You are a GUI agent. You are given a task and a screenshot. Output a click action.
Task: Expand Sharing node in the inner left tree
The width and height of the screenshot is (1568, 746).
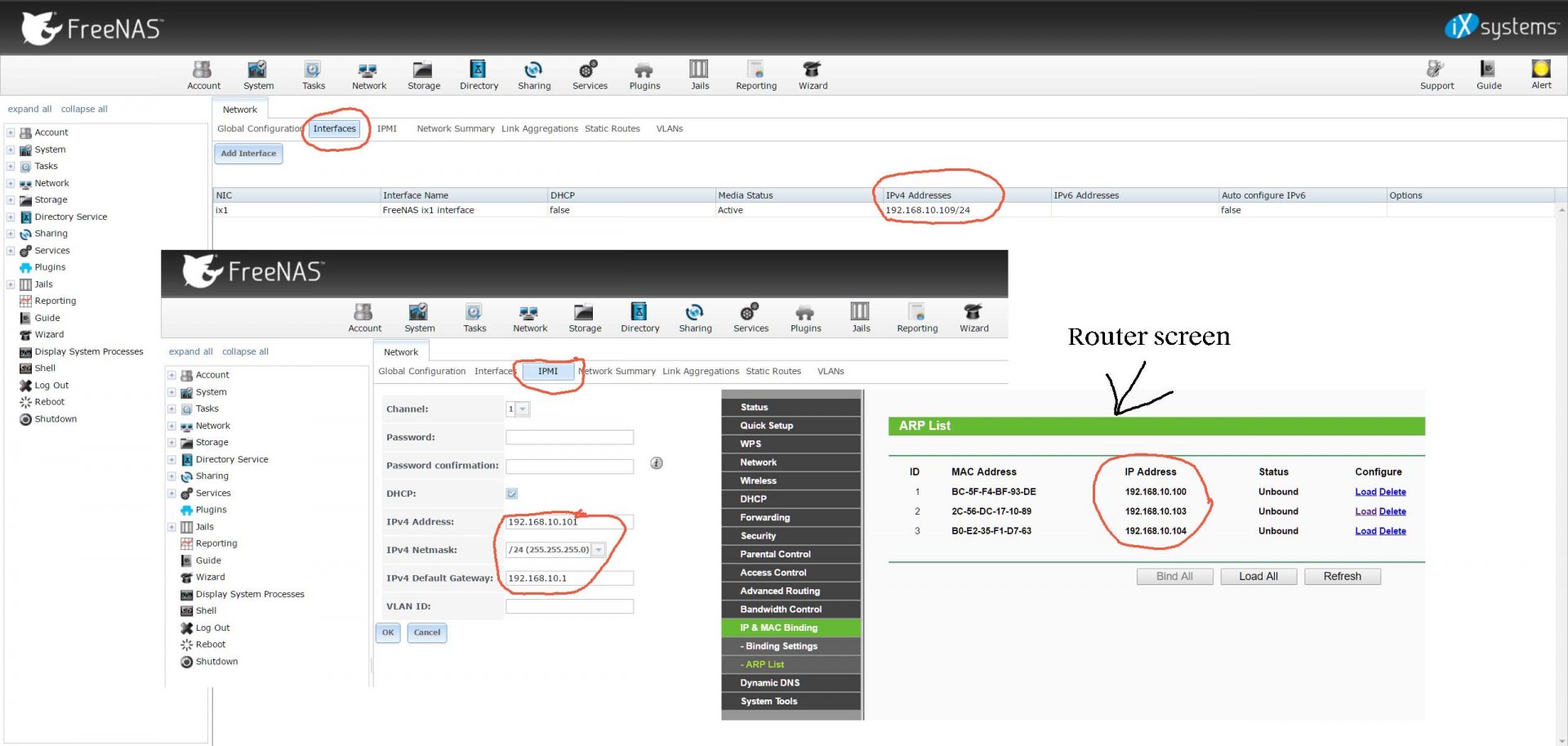click(171, 476)
